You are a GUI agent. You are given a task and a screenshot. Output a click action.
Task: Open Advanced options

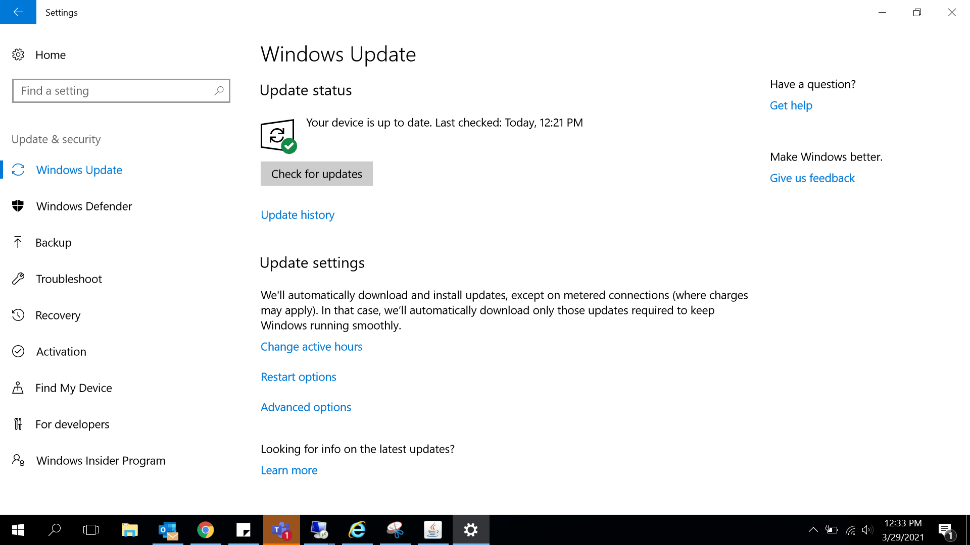coord(306,407)
